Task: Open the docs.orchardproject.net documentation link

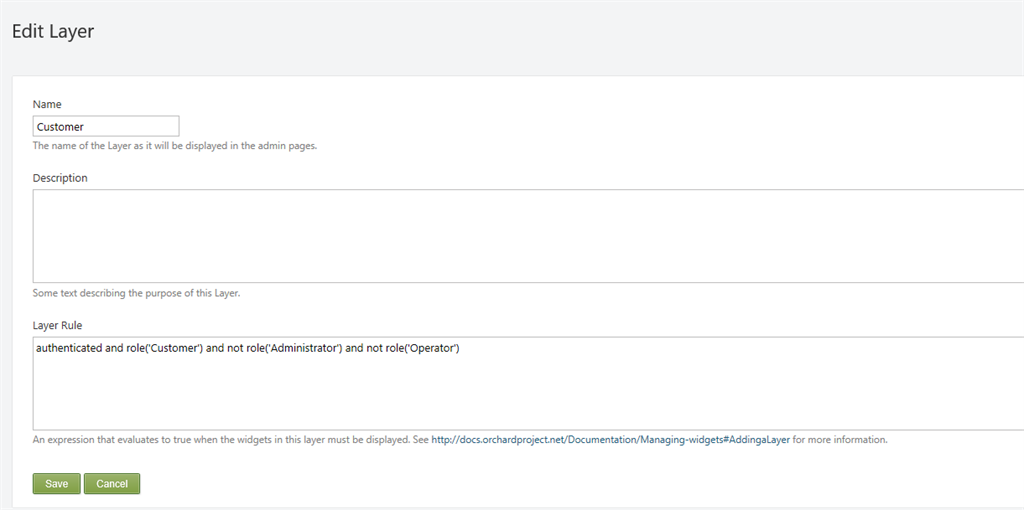Action: point(610,439)
